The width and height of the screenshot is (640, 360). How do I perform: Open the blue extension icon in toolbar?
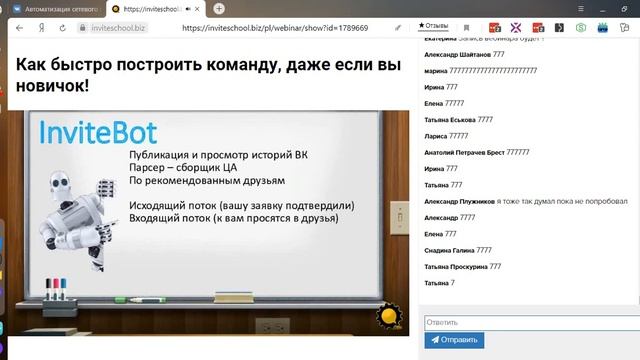(602, 28)
